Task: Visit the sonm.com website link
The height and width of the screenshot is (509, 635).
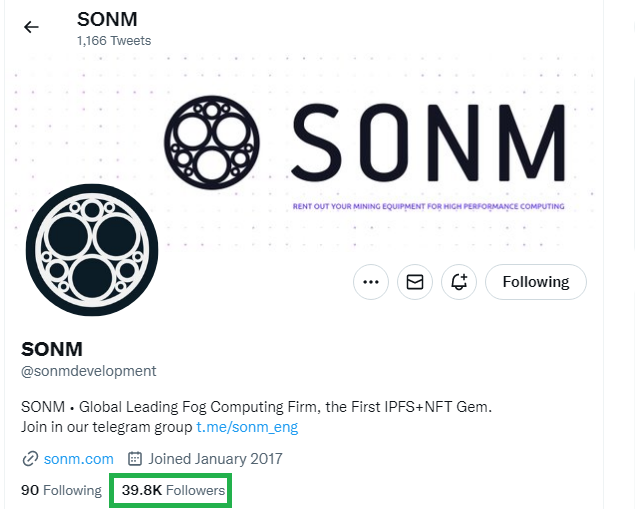Action: pos(79,459)
